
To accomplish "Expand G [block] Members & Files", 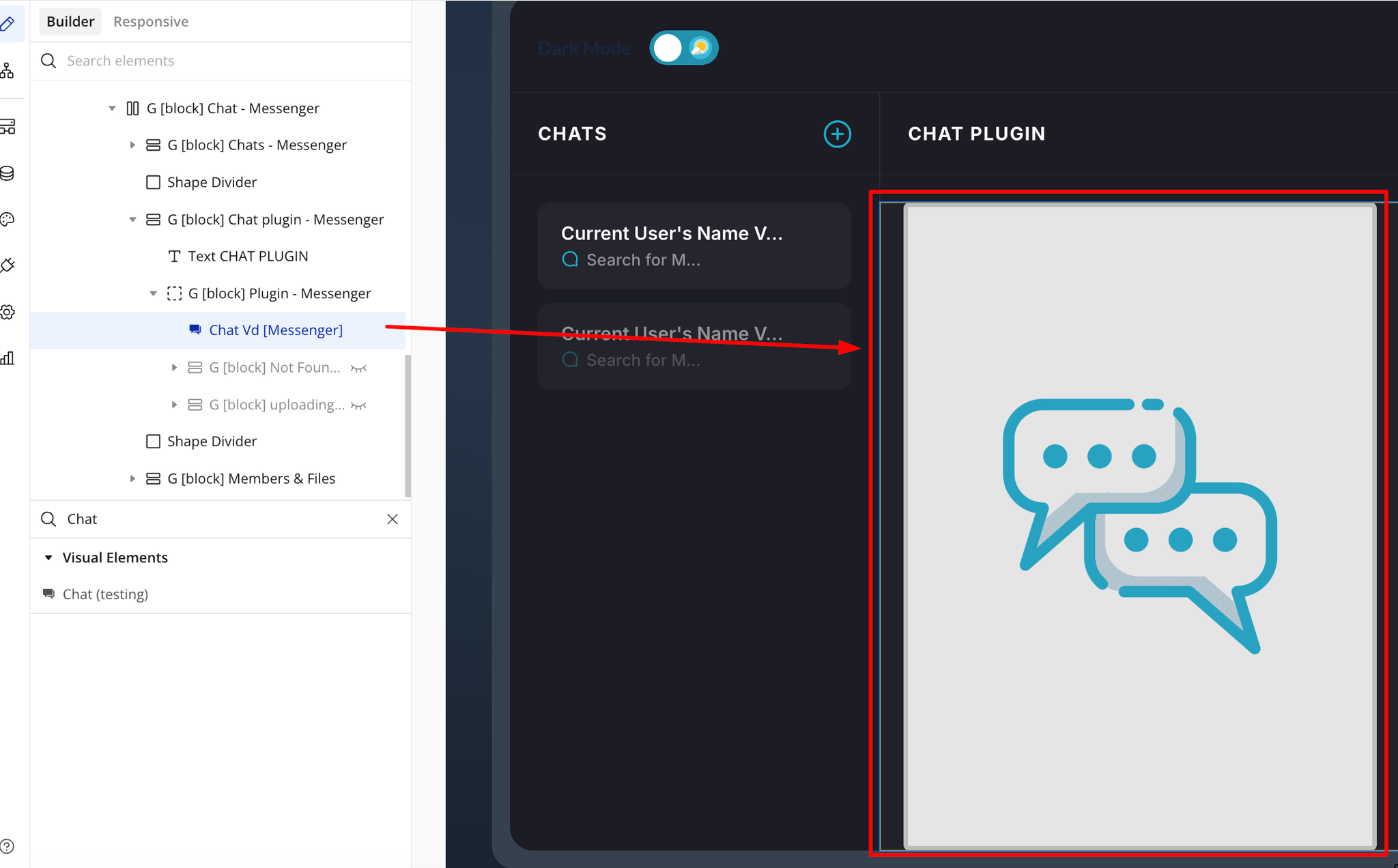I will pyautogui.click(x=132, y=479).
